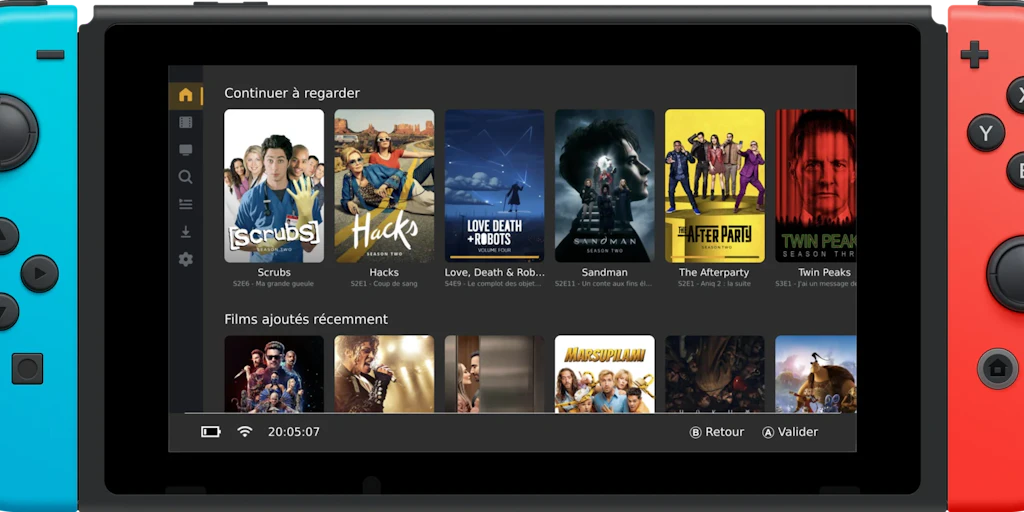Click the Wi-Fi signal icon
1024x512 pixels.
245,432
